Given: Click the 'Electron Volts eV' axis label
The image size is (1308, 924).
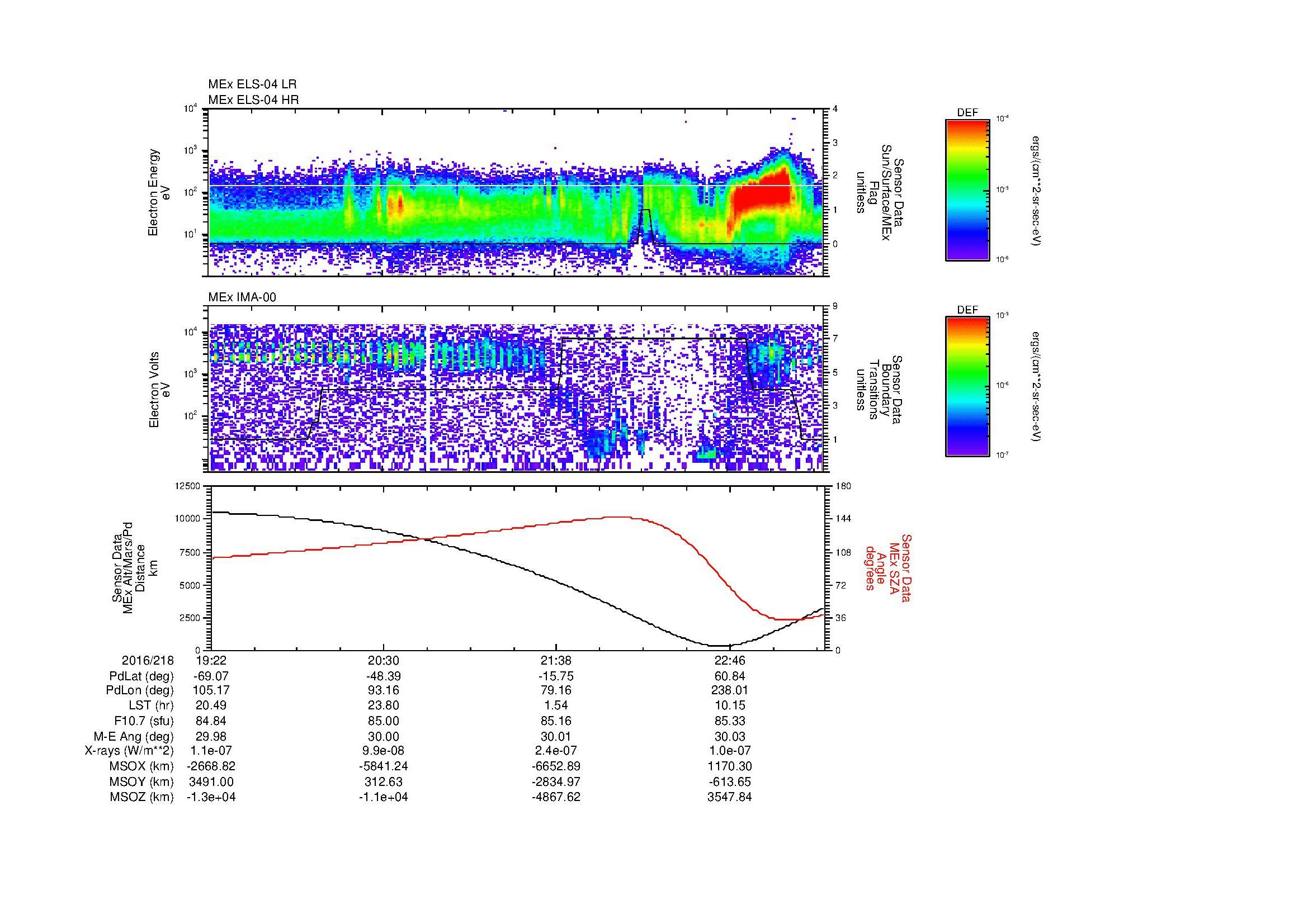Looking at the screenshot, I should 159,390.
